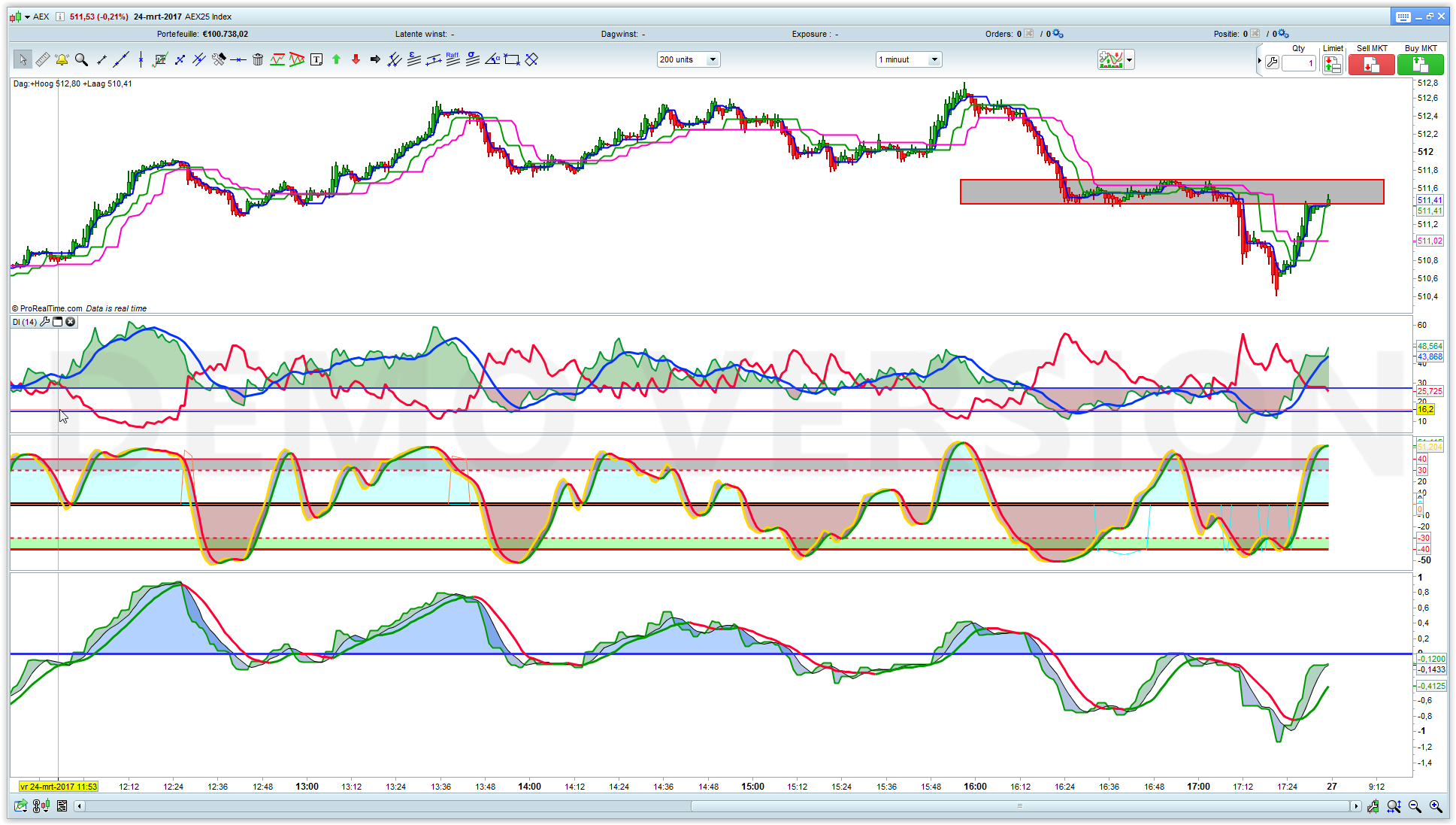Close the DI (14) indicator panel
The image size is (1456, 825).
point(71,322)
